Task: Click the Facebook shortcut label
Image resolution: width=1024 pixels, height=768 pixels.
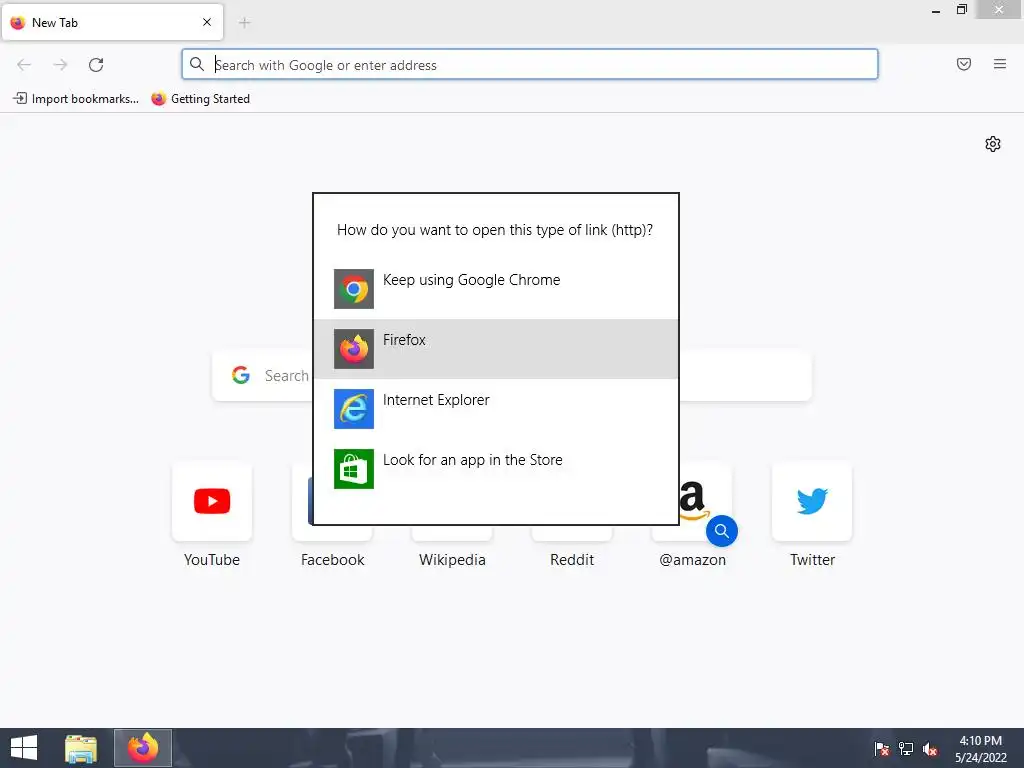Action: point(332,560)
